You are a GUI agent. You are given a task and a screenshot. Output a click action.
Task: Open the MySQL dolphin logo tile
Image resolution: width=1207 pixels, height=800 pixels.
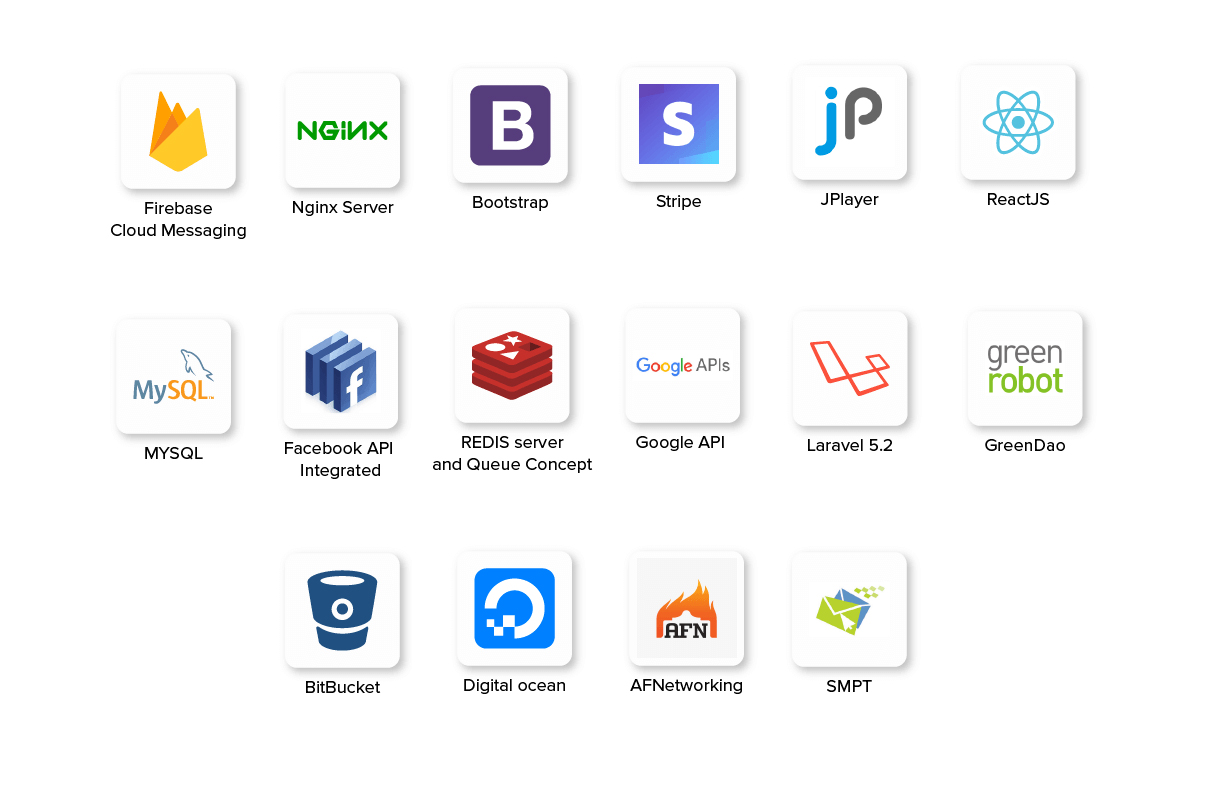point(173,376)
